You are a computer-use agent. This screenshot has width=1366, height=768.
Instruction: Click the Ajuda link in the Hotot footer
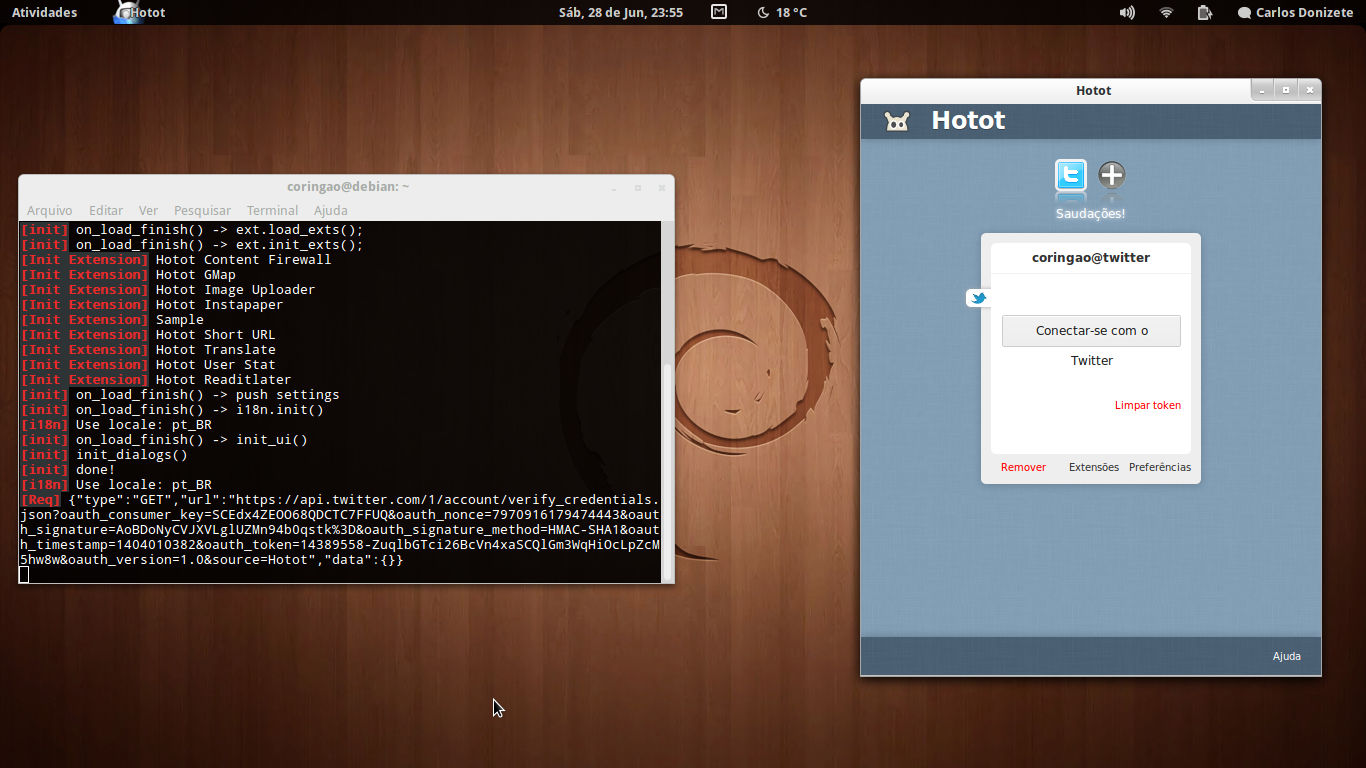pos(1287,656)
